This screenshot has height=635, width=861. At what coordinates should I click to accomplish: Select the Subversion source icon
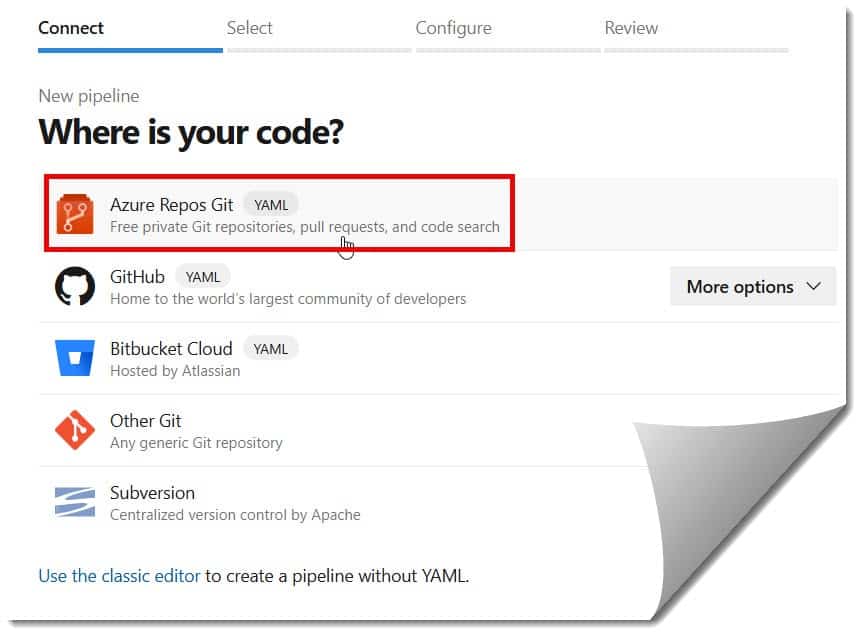[x=74, y=501]
